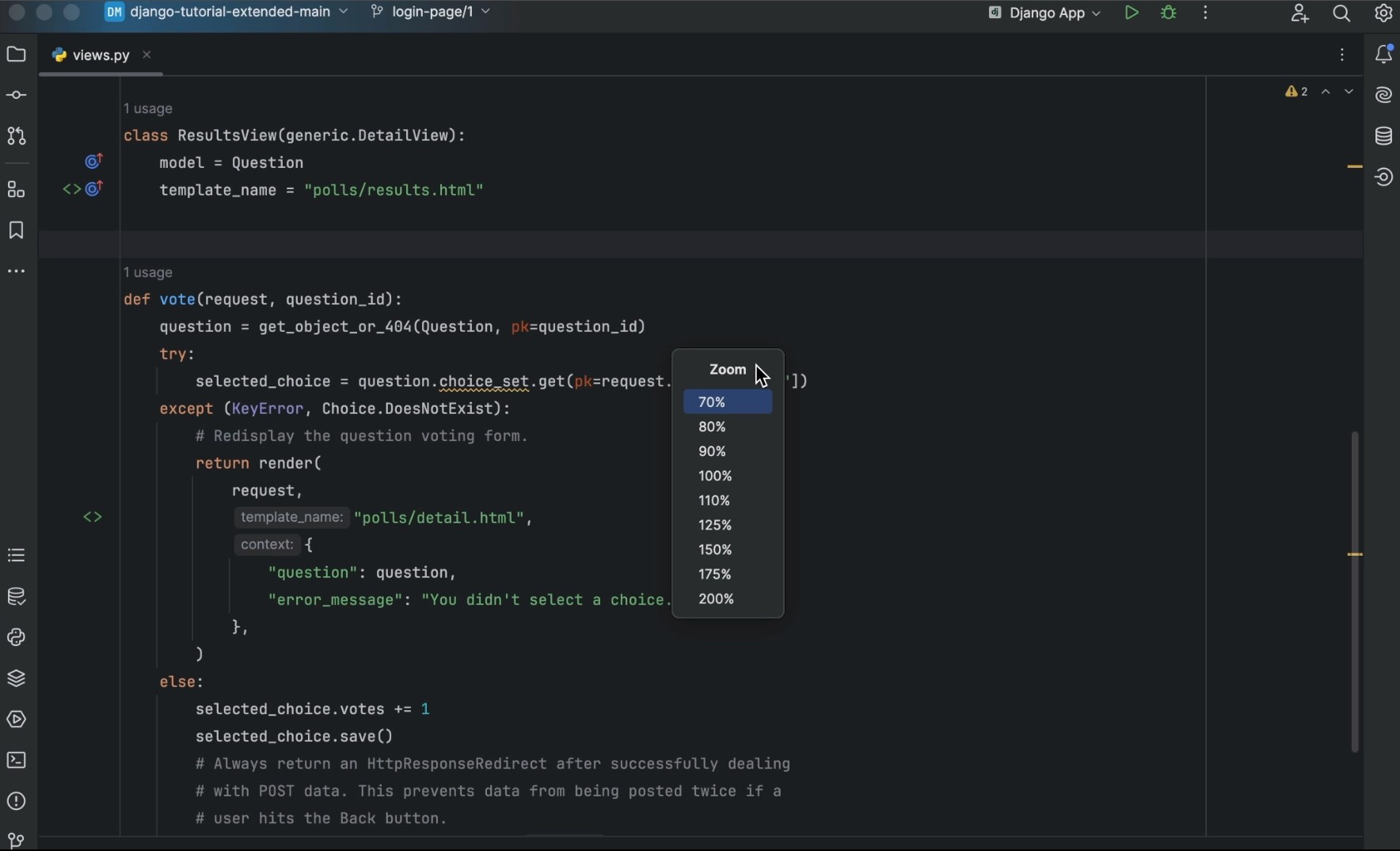
Task: Start debugging the Django App
Action: click(1170, 13)
